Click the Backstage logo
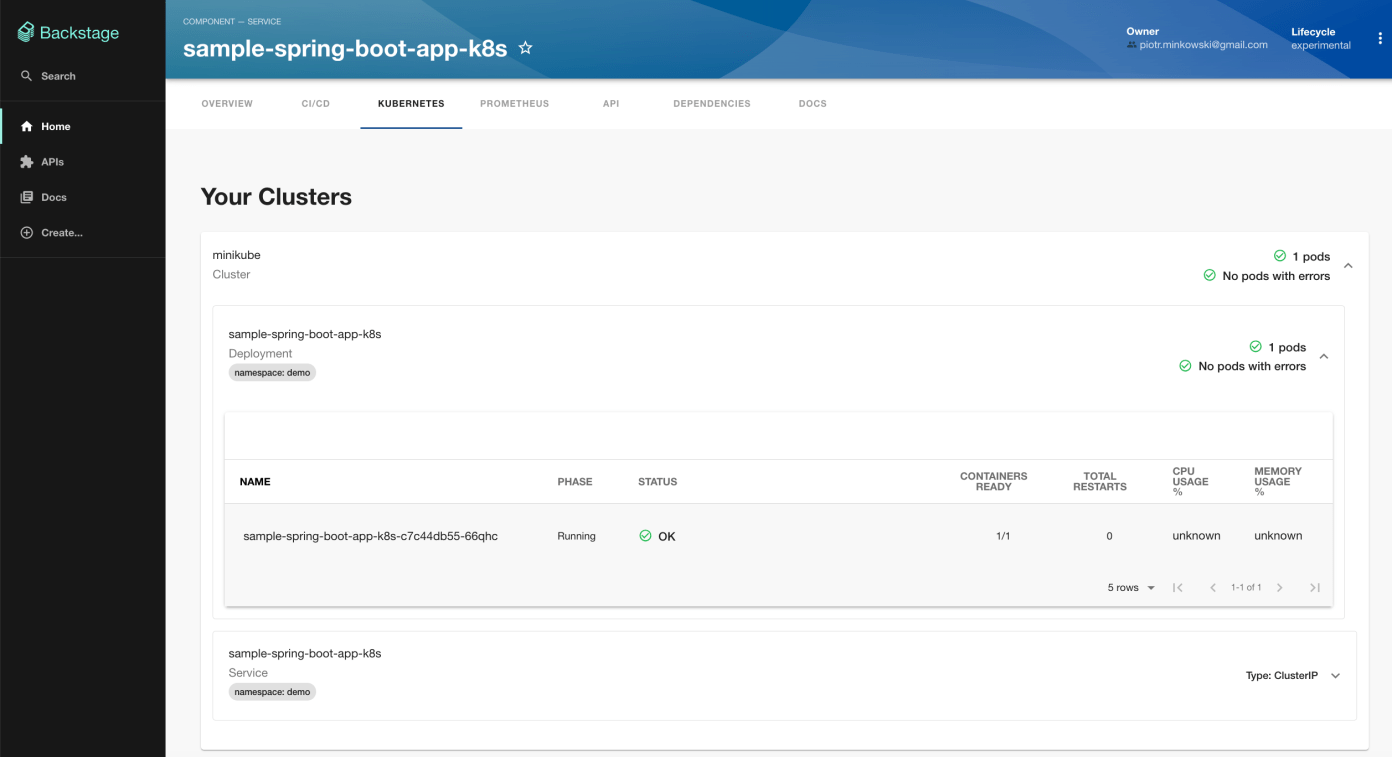1392x757 pixels. [68, 33]
